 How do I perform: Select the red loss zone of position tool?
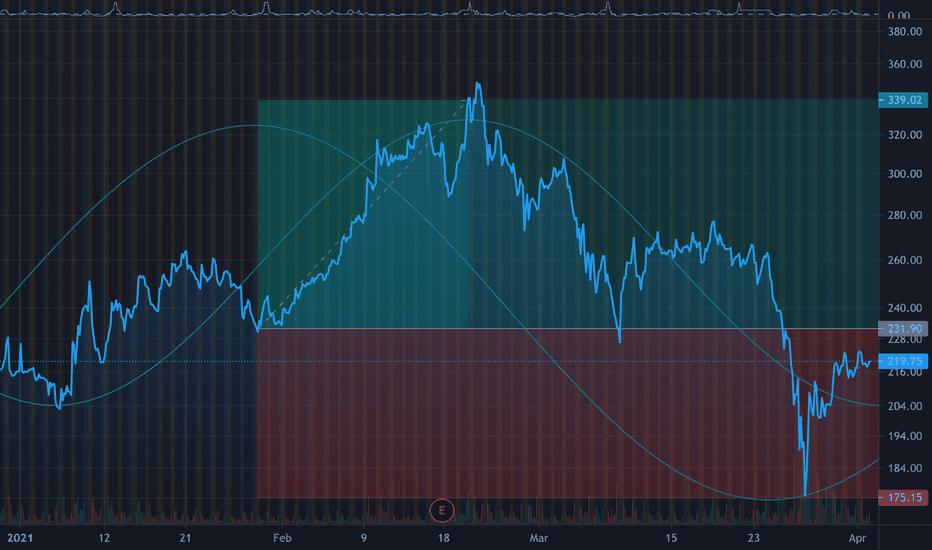point(568,413)
